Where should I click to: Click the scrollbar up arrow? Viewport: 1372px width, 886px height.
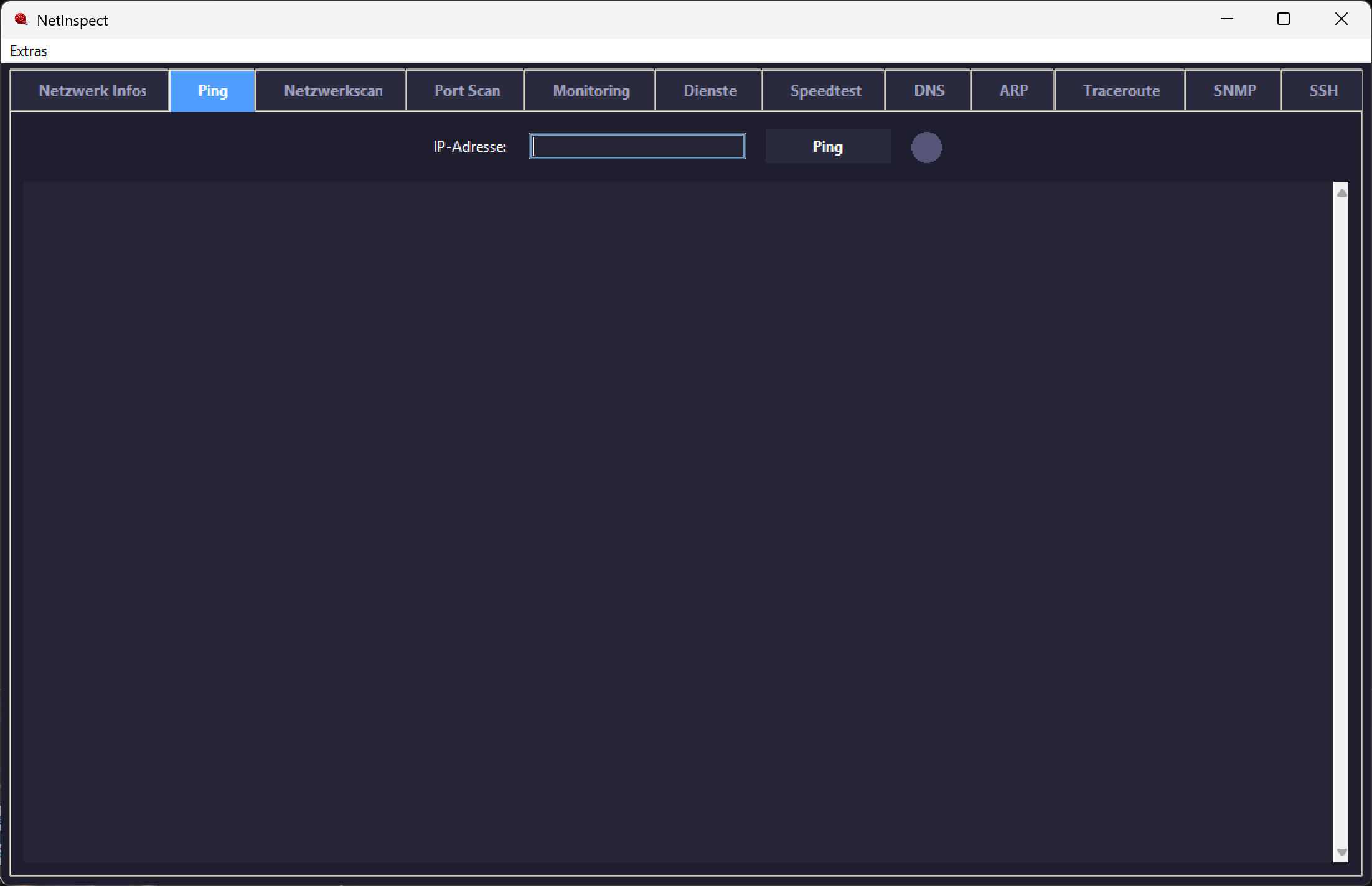[1341, 193]
